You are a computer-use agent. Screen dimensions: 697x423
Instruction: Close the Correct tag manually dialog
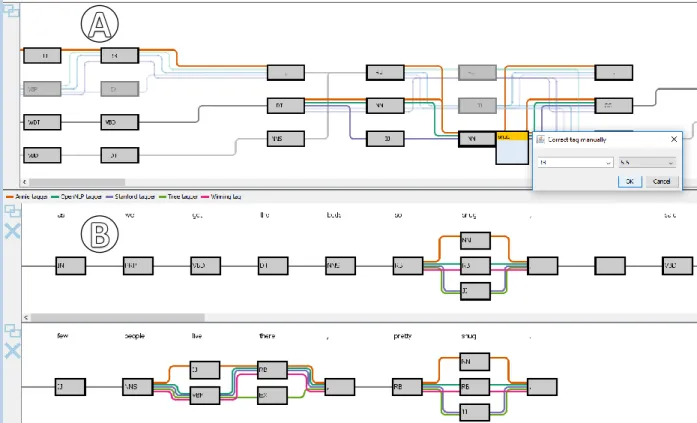pyautogui.click(x=674, y=140)
